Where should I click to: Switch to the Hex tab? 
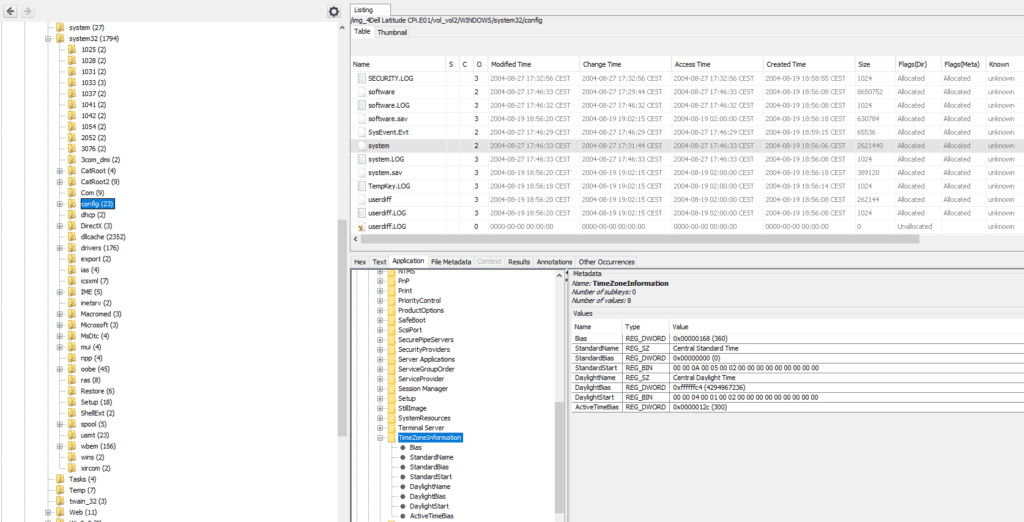point(360,261)
